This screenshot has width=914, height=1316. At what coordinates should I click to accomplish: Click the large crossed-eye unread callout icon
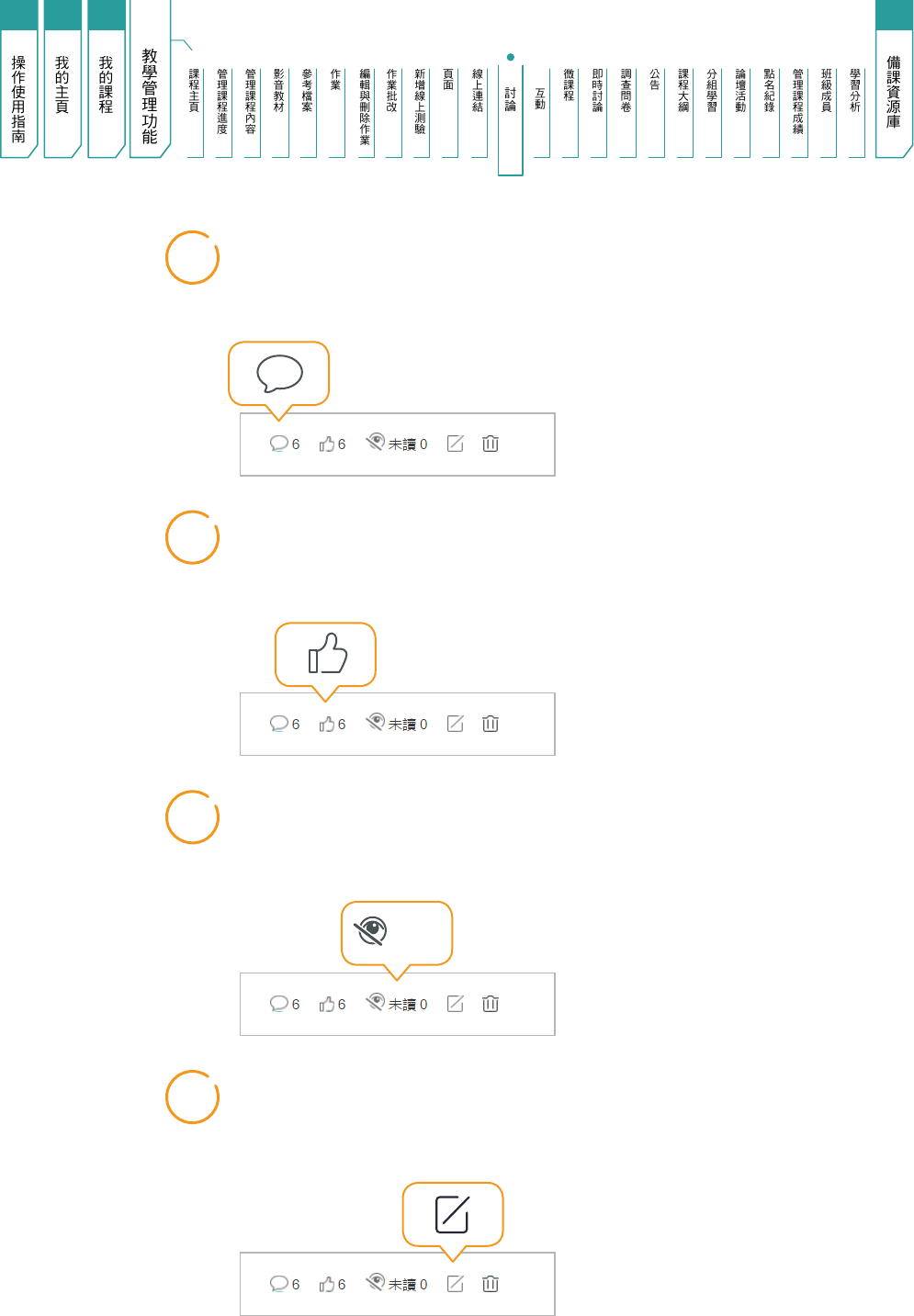tap(371, 931)
